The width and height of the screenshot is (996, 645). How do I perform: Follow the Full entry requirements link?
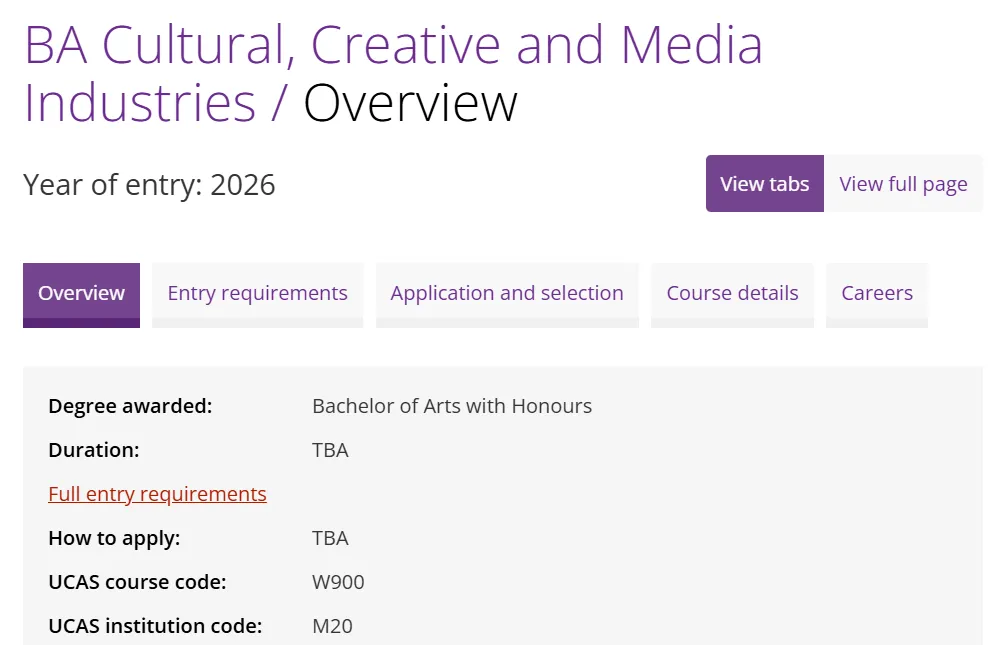157,494
